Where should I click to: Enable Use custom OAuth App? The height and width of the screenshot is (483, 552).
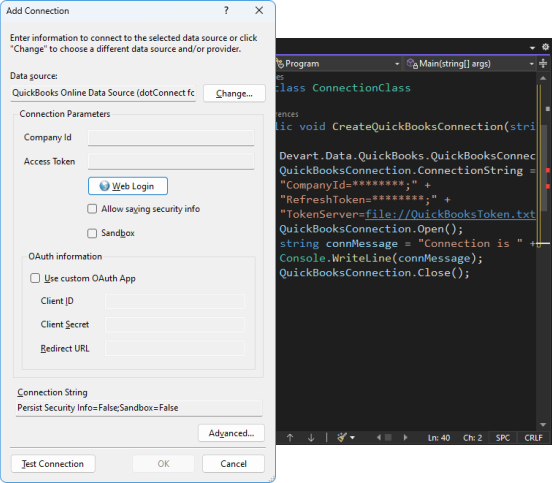(35, 278)
